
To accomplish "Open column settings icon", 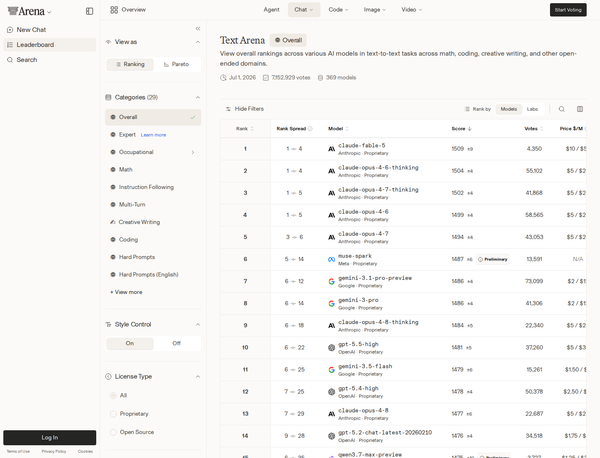I will [580, 109].
